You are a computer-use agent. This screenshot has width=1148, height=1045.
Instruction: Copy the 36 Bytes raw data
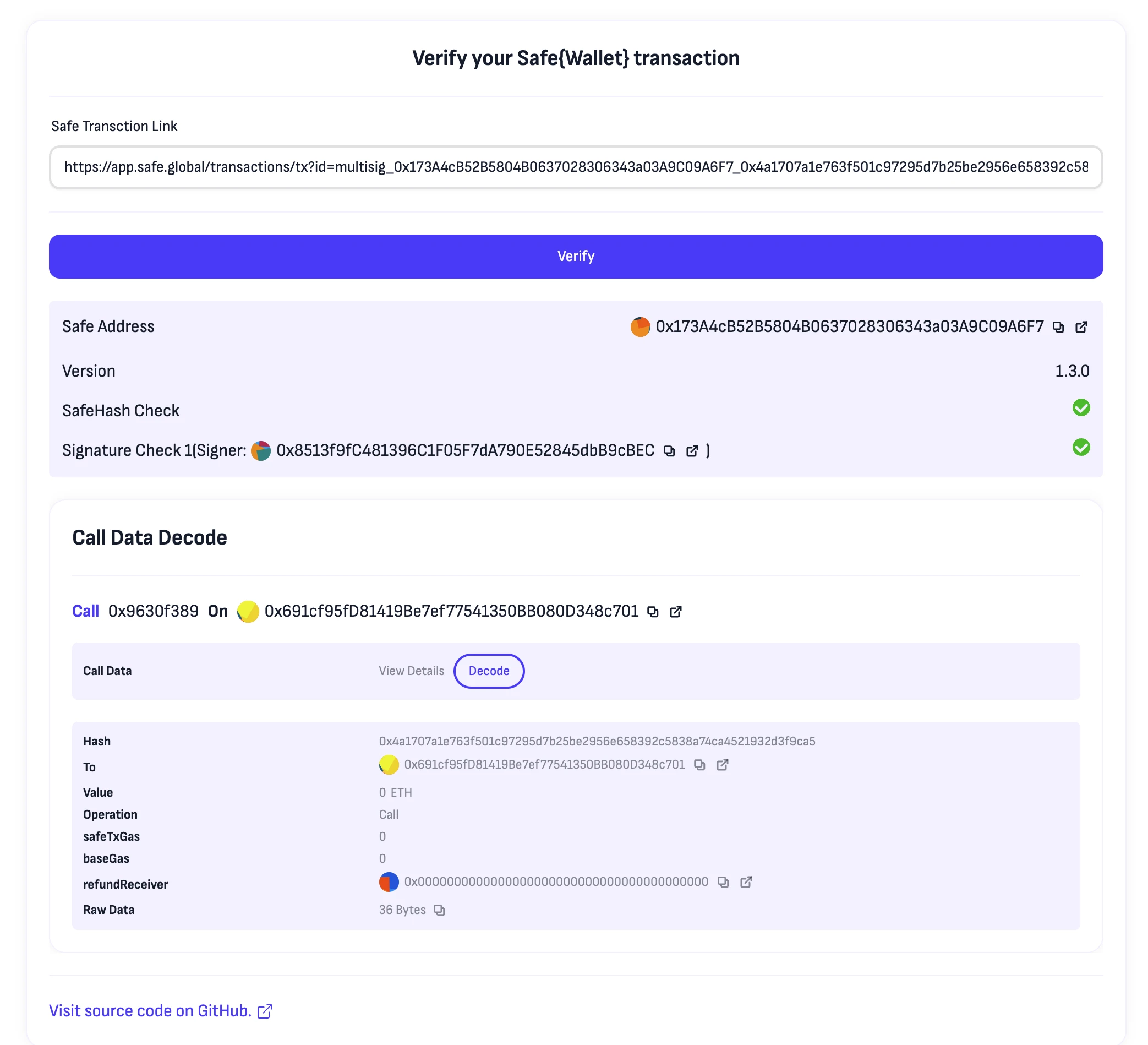pyautogui.click(x=439, y=911)
